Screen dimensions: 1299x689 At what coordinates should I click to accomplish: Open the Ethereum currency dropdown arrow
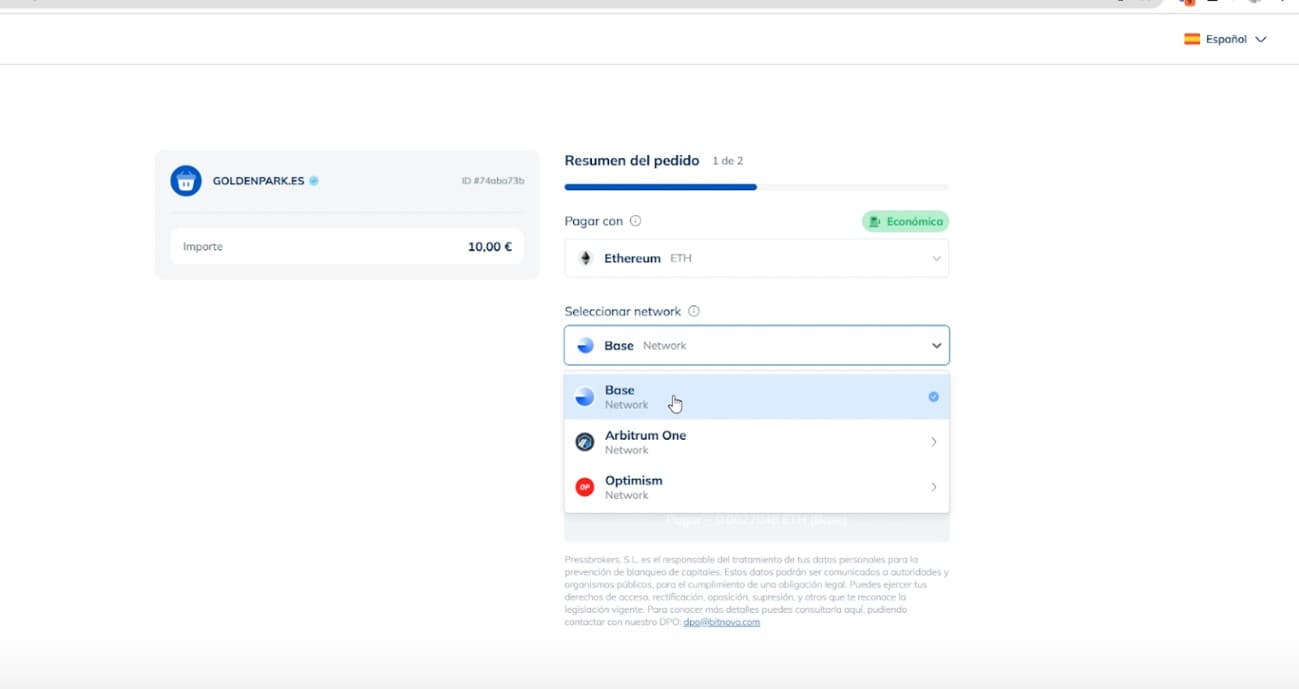[936, 258]
